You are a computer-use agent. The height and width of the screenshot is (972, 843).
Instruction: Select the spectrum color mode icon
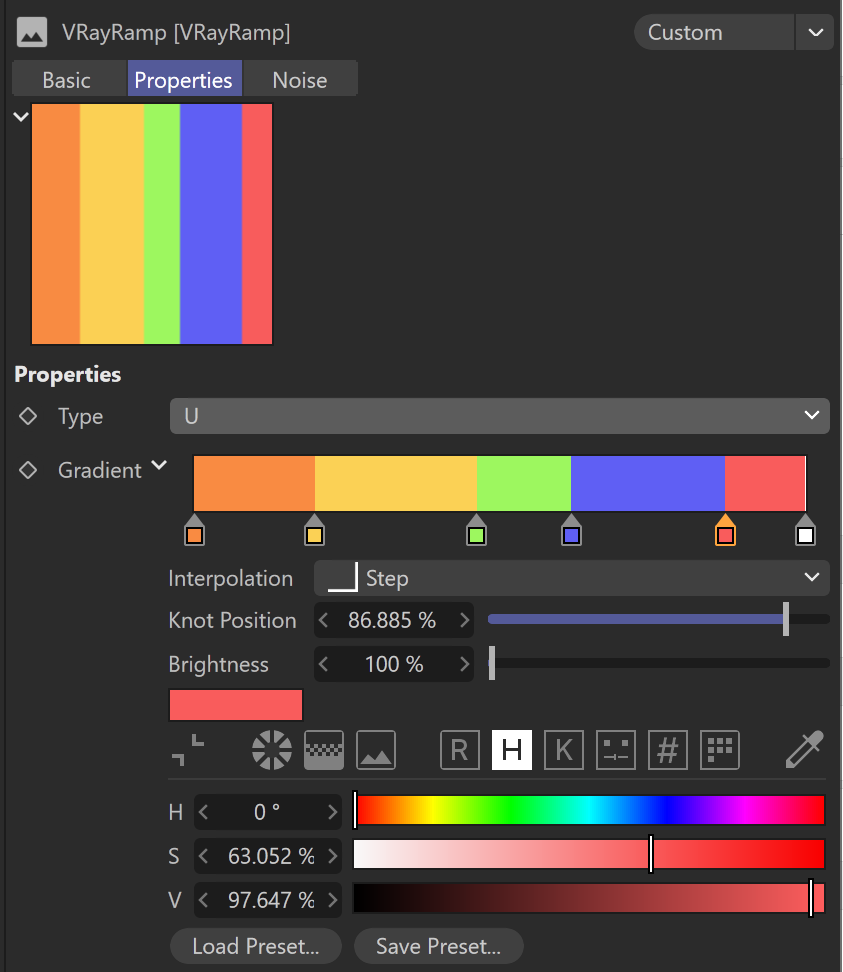coord(324,750)
